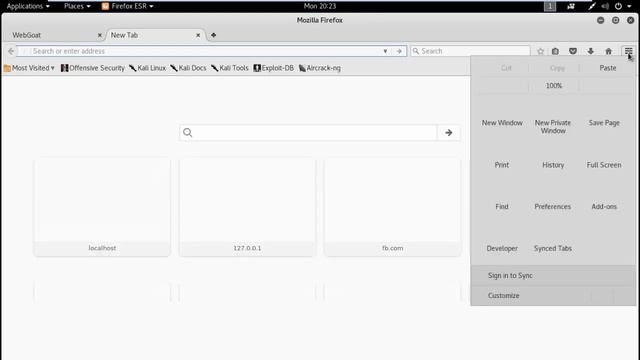The height and width of the screenshot is (360, 640).
Task: Click the Pocket toolbar icon
Action: [x=573, y=51]
